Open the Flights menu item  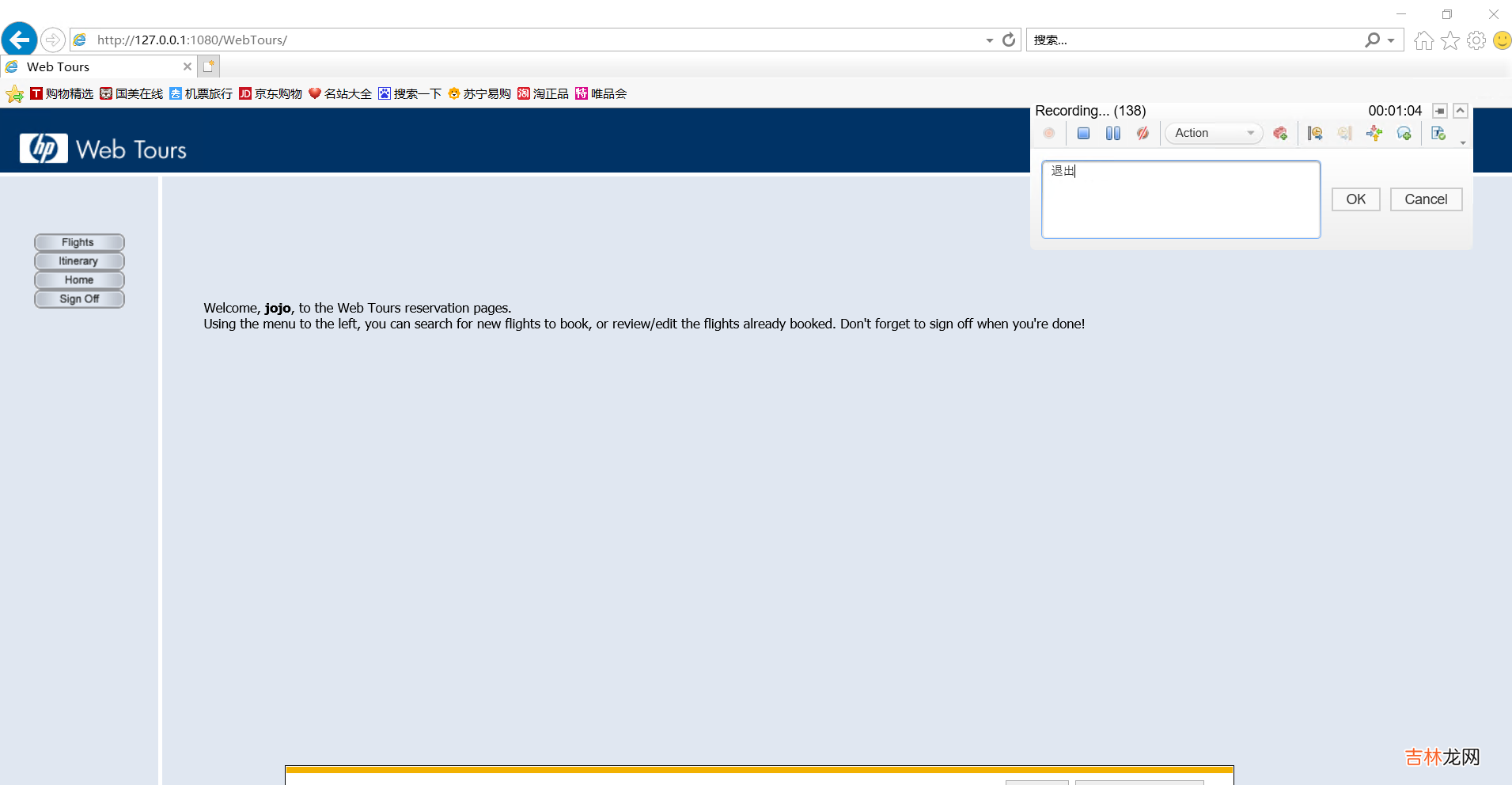click(79, 242)
